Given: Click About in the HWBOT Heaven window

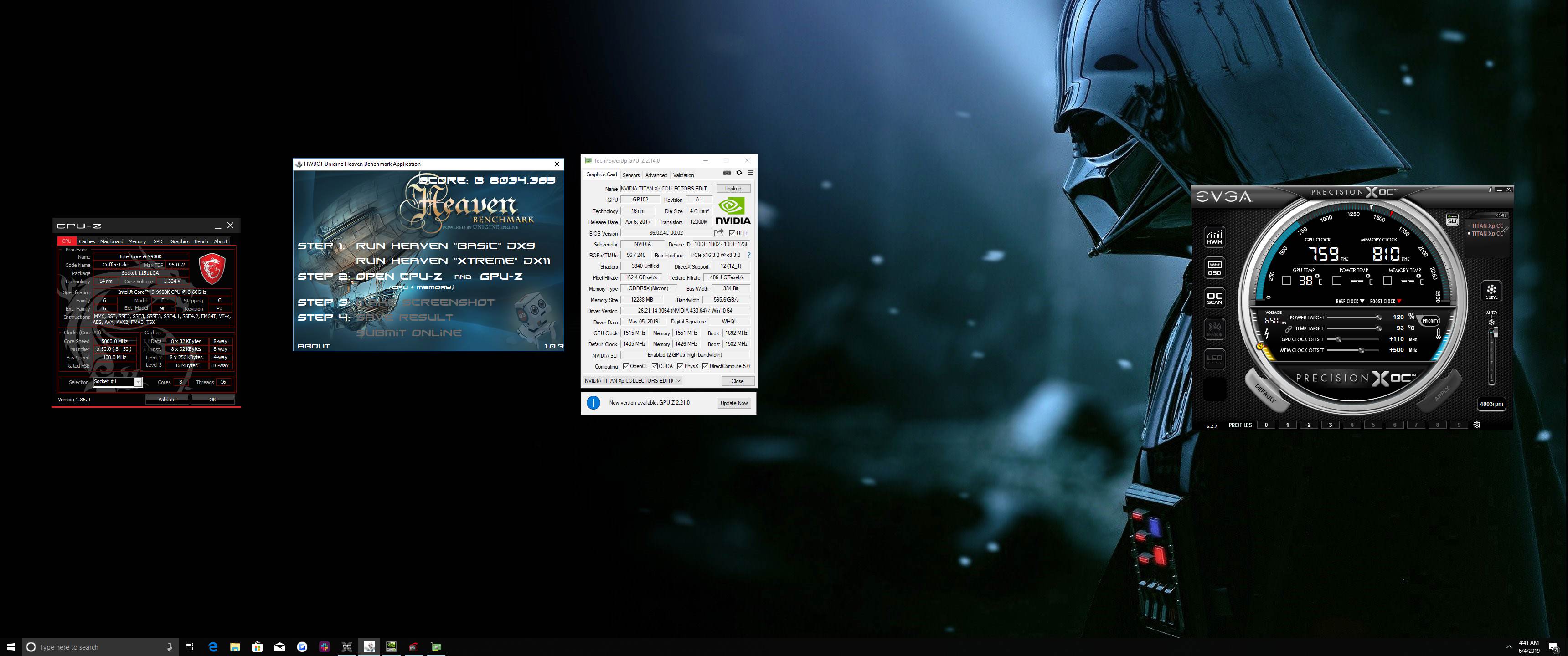Looking at the screenshot, I should point(314,346).
